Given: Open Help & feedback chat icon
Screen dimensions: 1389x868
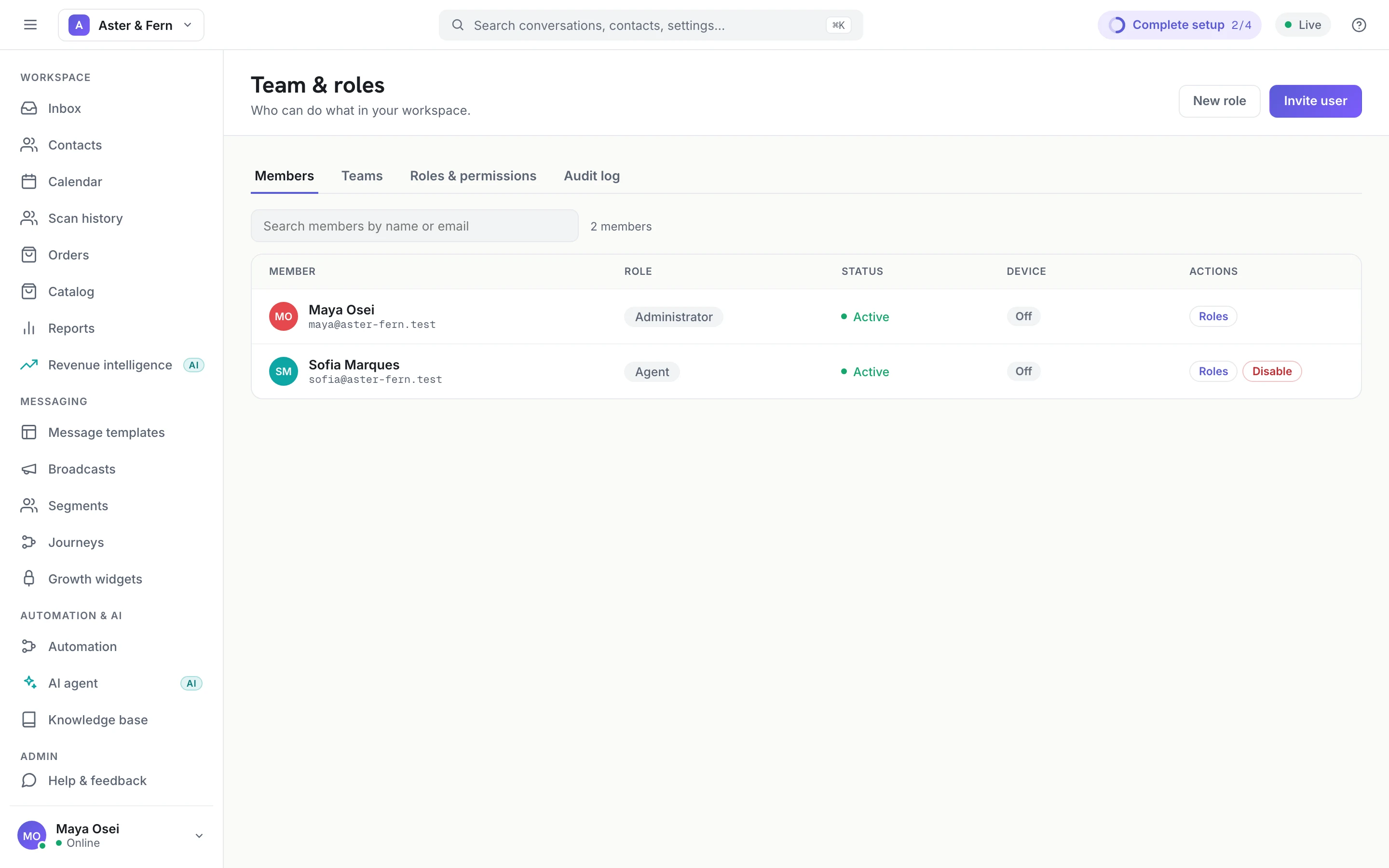Looking at the screenshot, I should tap(29, 781).
